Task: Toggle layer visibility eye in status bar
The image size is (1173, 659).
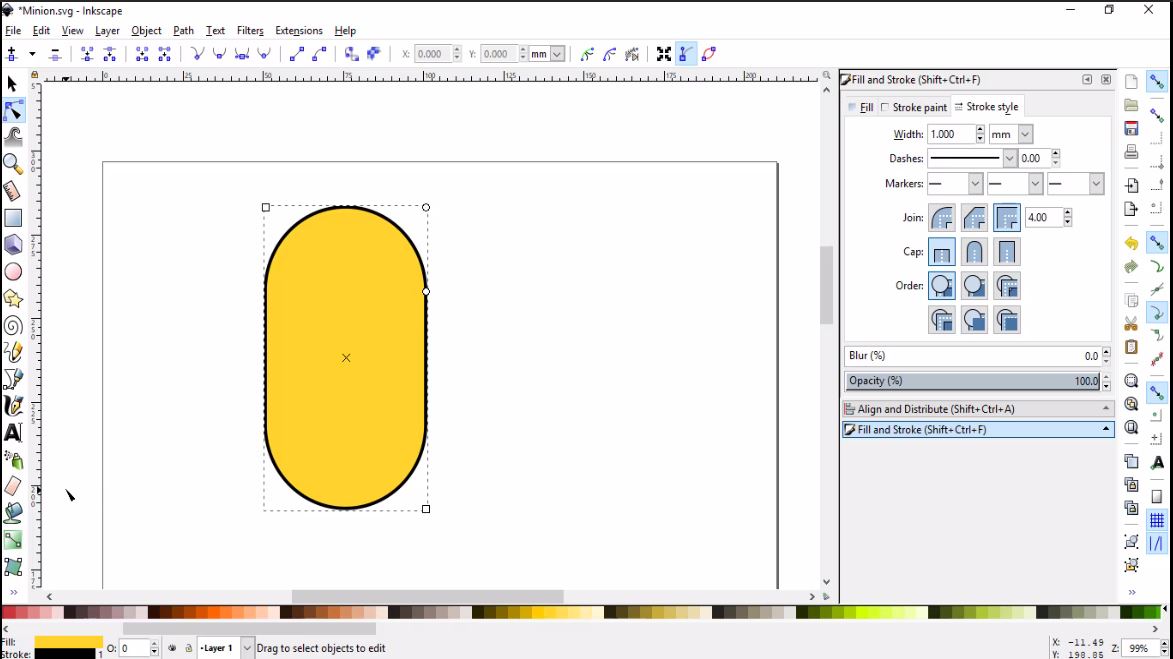Action: 172,648
